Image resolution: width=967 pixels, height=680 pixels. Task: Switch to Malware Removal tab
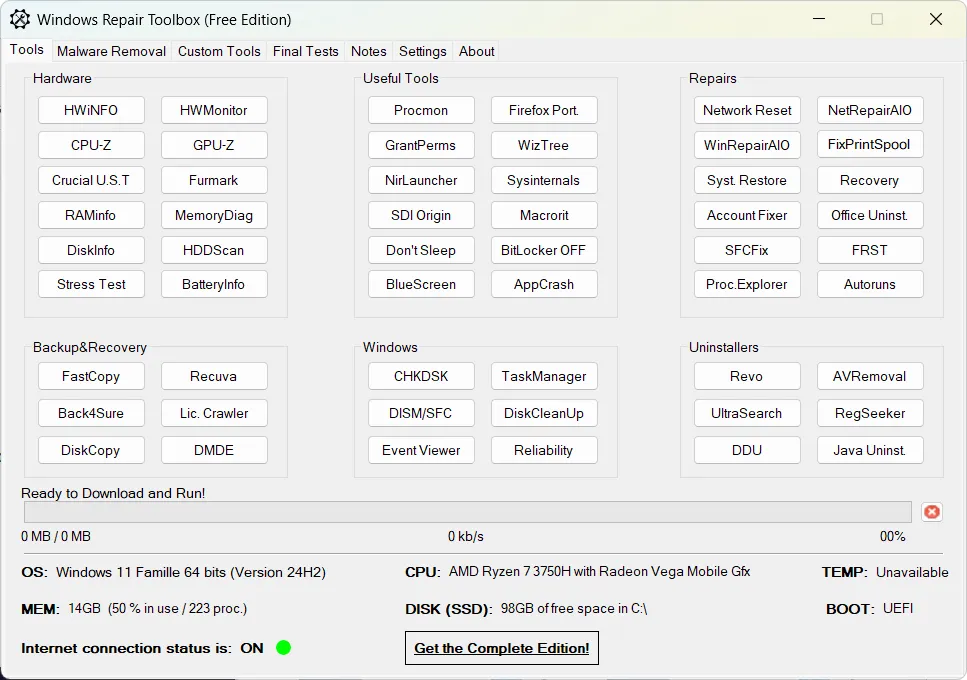point(112,51)
